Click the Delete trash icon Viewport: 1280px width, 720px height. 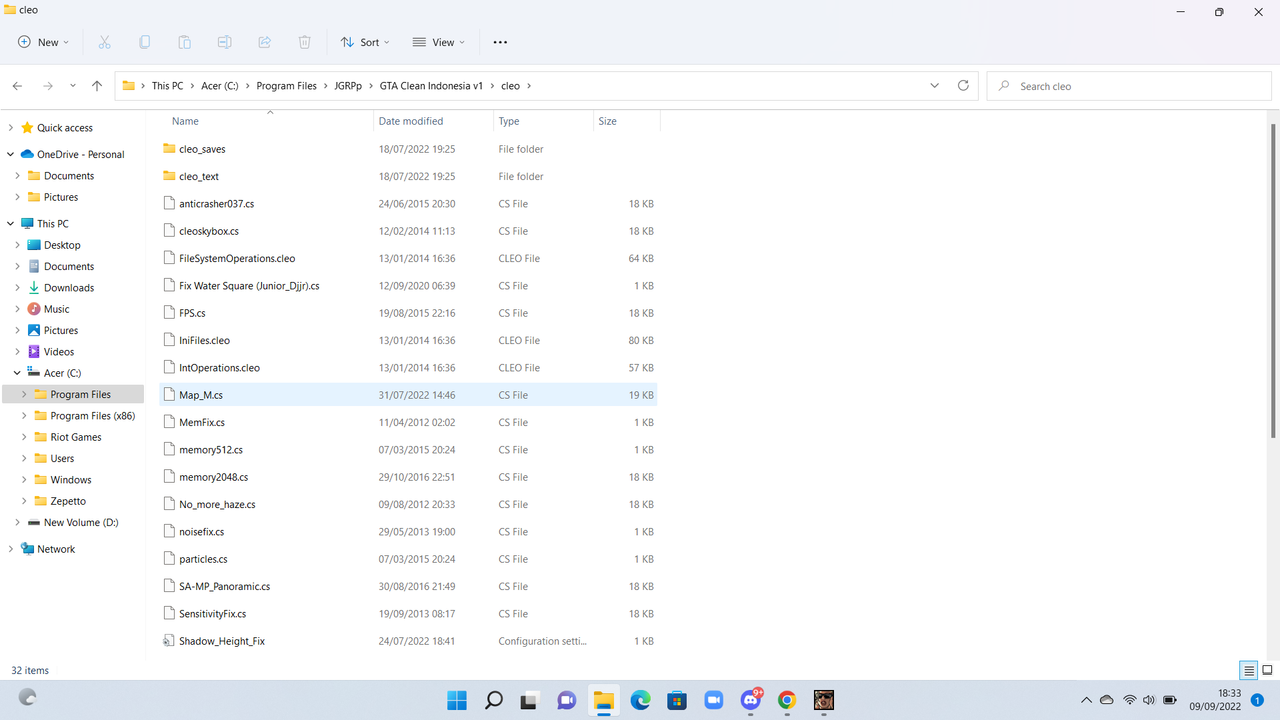pyautogui.click(x=304, y=42)
